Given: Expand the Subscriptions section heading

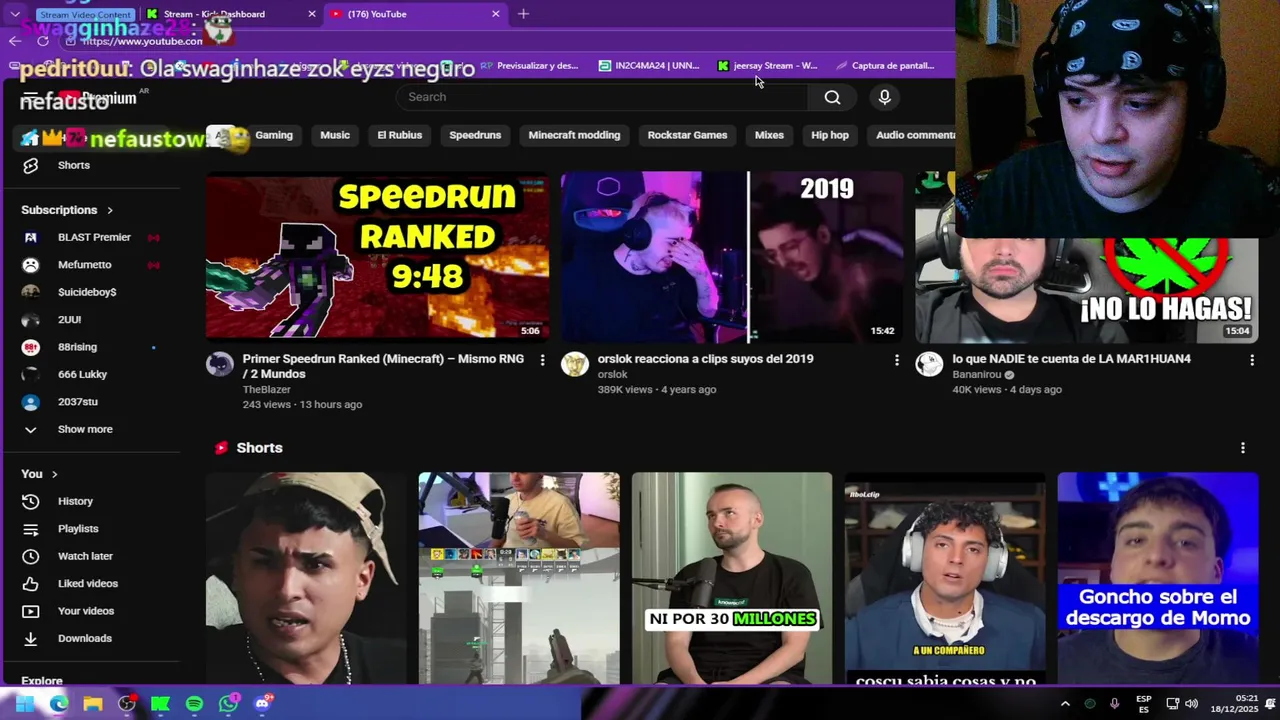Looking at the screenshot, I should 67,210.
